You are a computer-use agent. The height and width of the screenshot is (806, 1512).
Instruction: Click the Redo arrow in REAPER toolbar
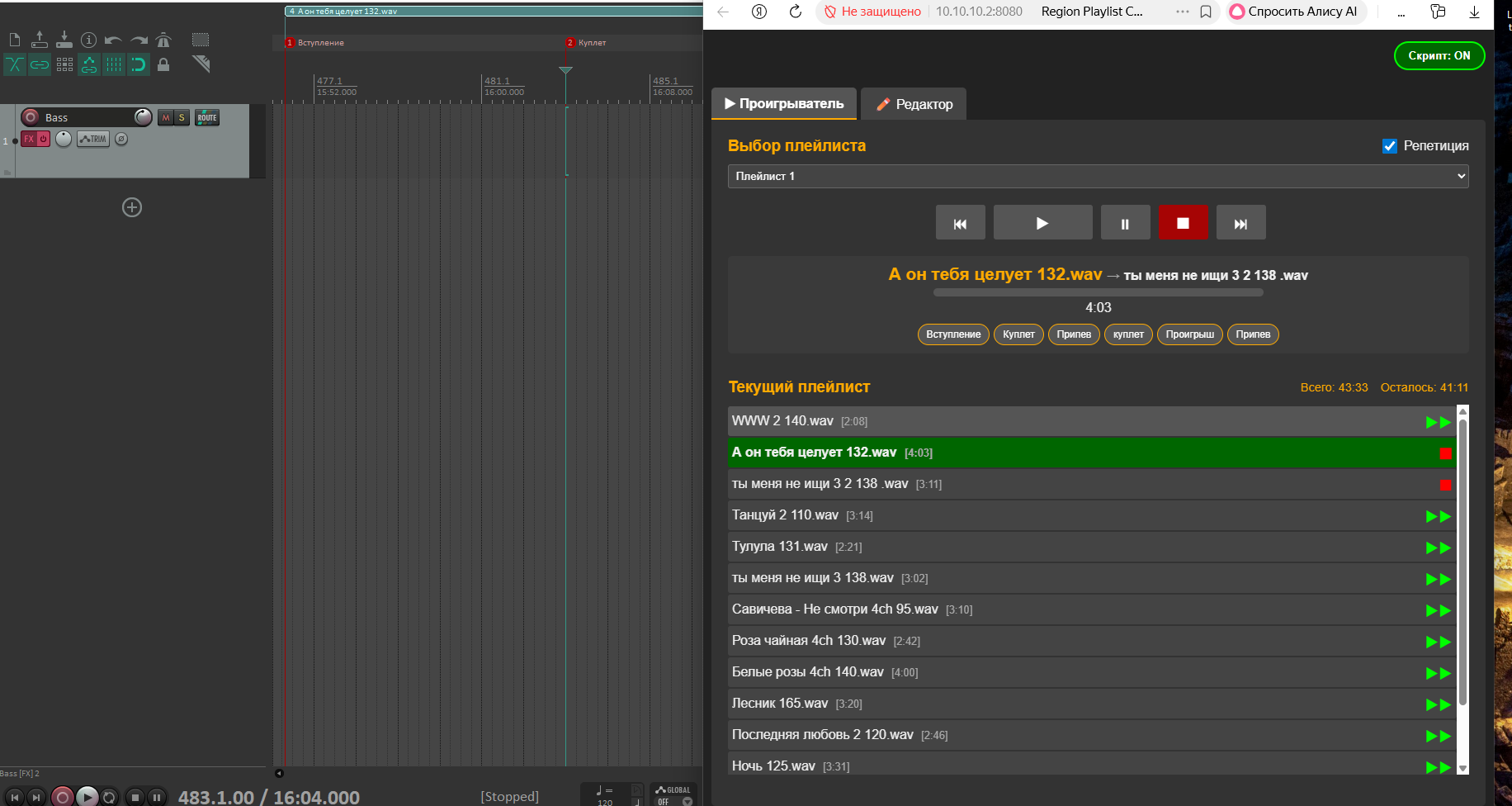pos(139,40)
